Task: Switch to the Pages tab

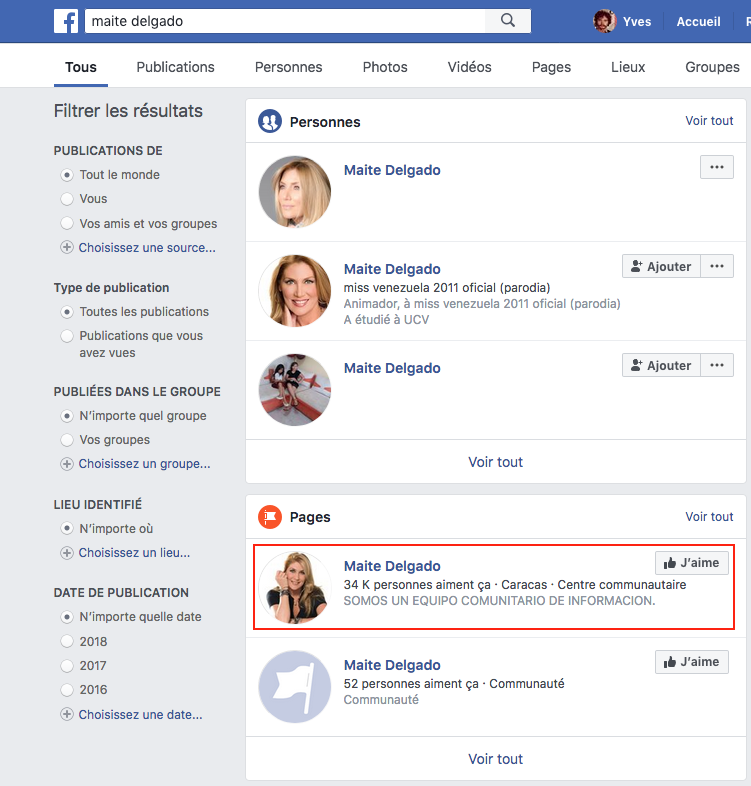Action: click(x=551, y=67)
